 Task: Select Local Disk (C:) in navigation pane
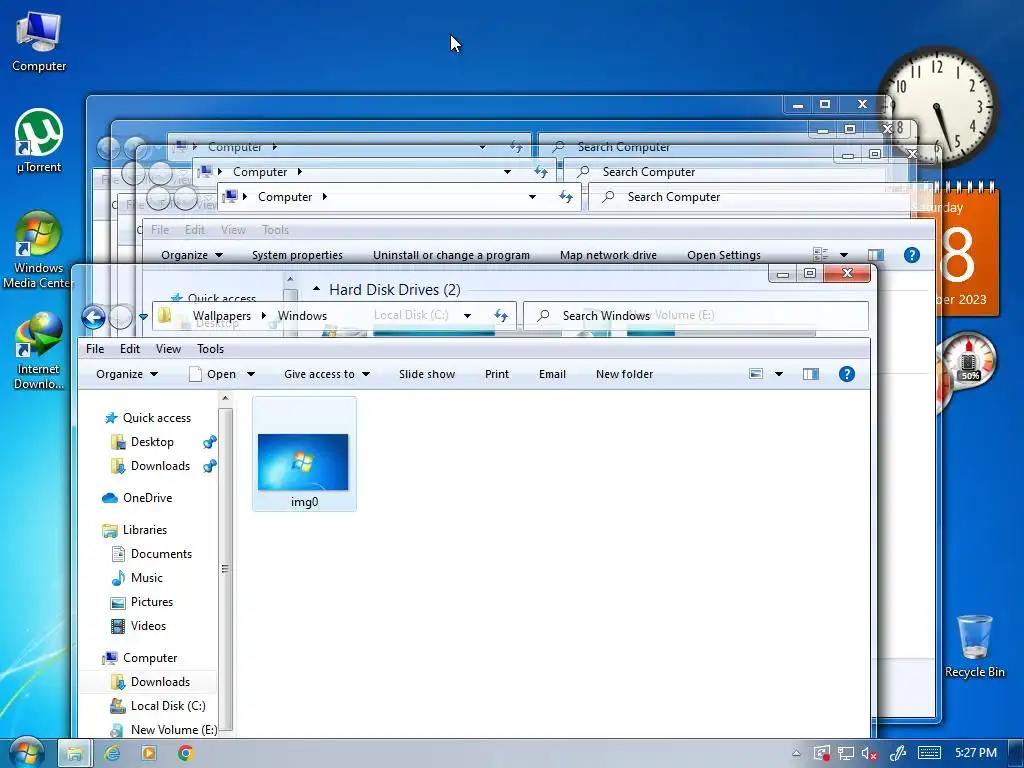168,706
